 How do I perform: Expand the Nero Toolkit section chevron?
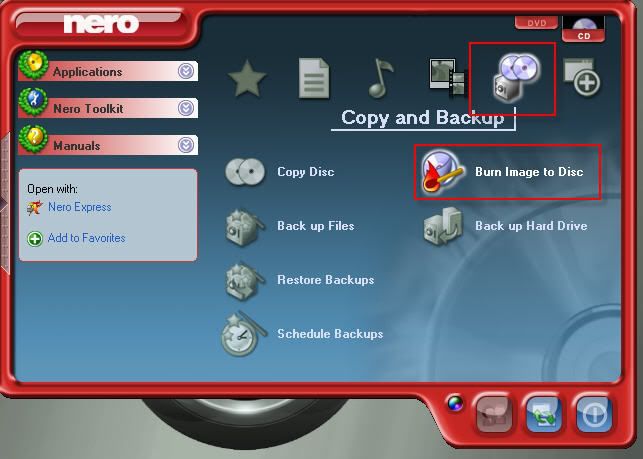pyautogui.click(x=186, y=108)
